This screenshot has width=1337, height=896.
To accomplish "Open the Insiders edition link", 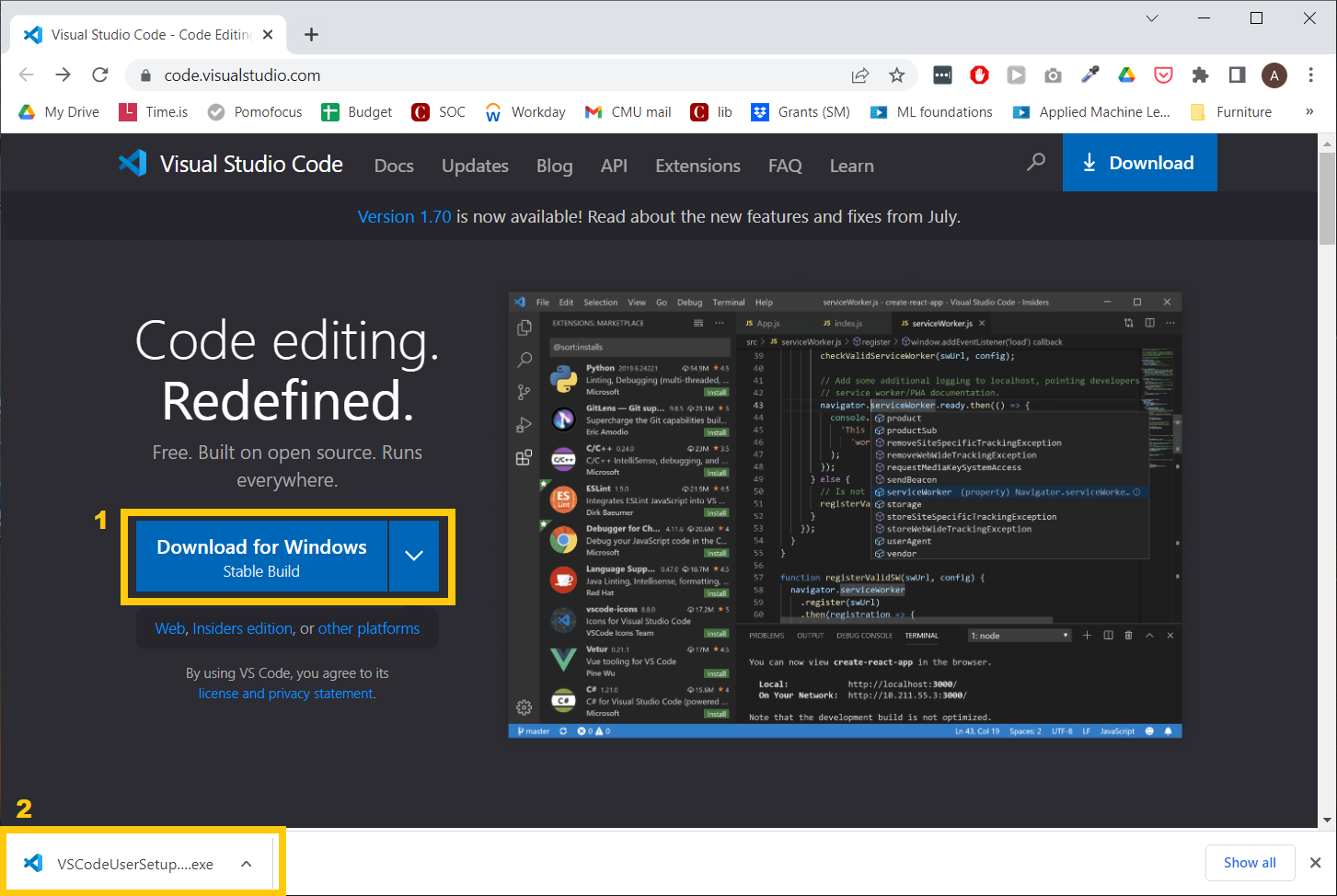I will point(242,628).
